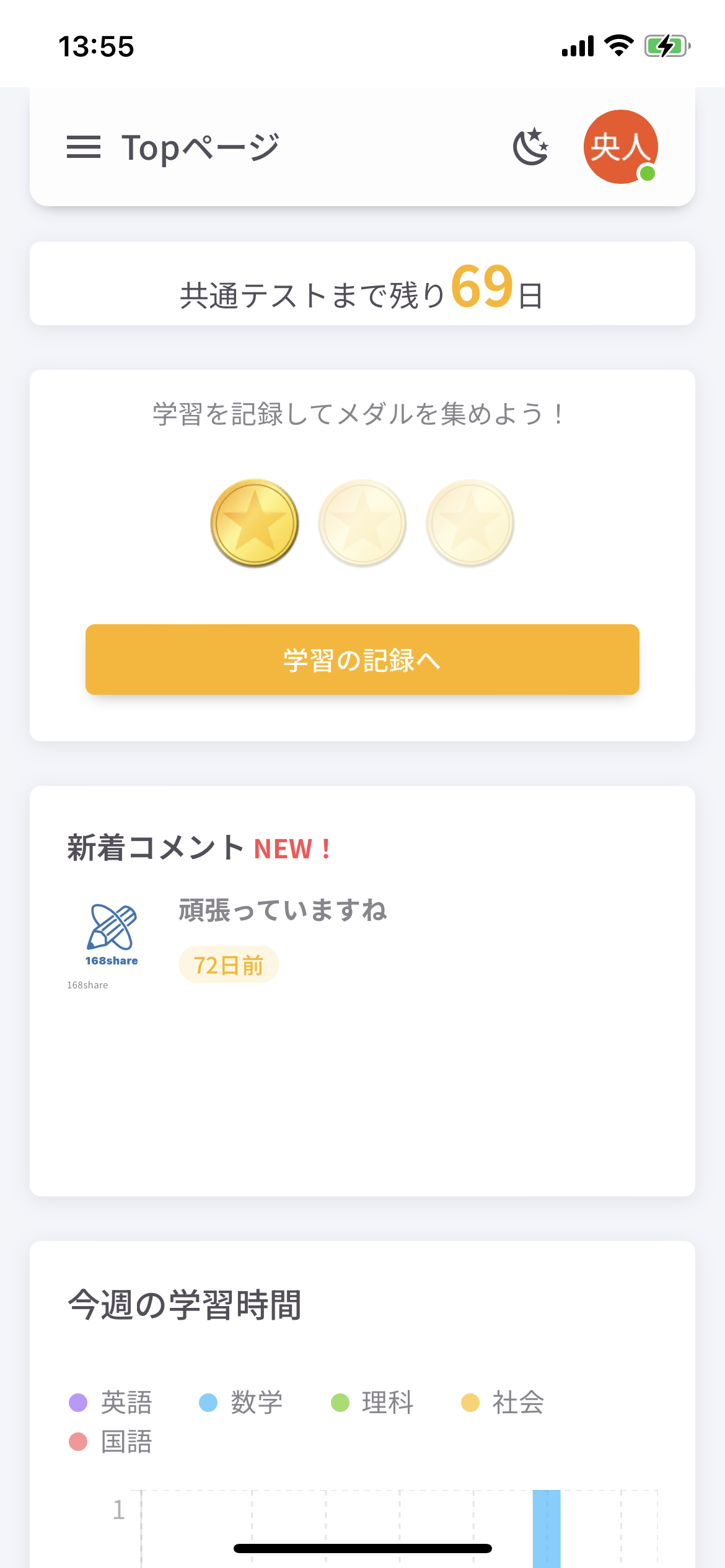Toggle 社会 series in the chart legend
The width and height of the screenshot is (725, 1568).
point(503,1403)
